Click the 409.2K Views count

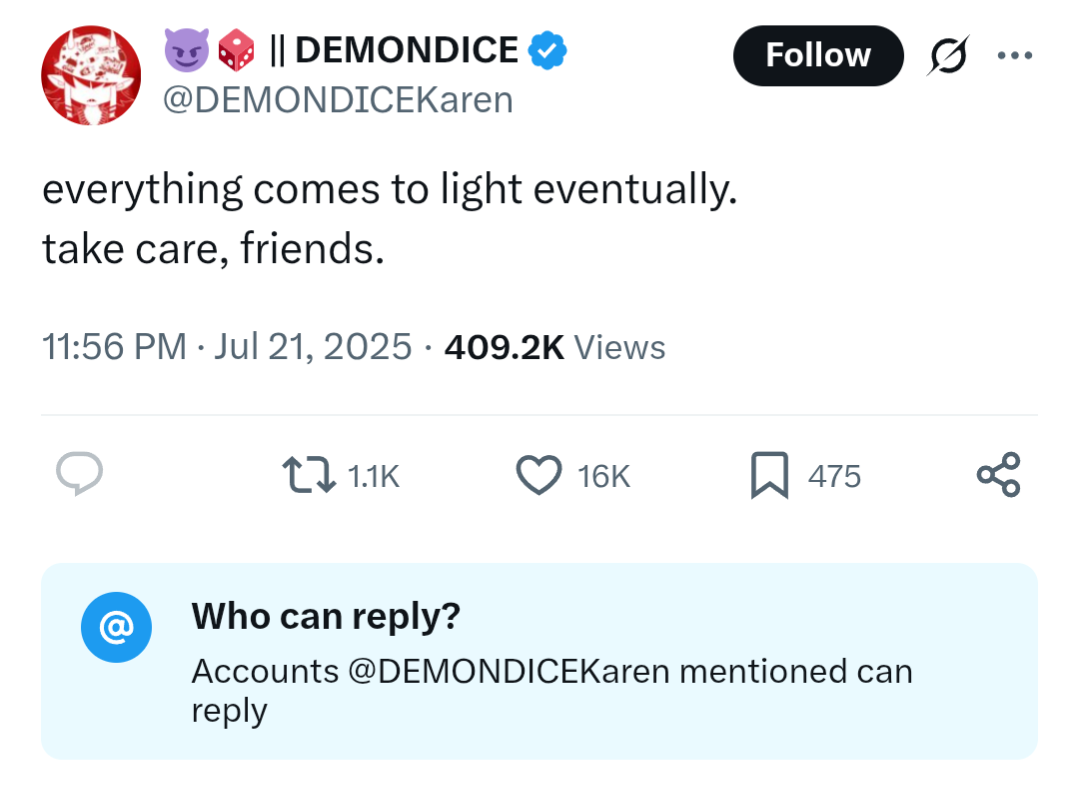click(555, 347)
